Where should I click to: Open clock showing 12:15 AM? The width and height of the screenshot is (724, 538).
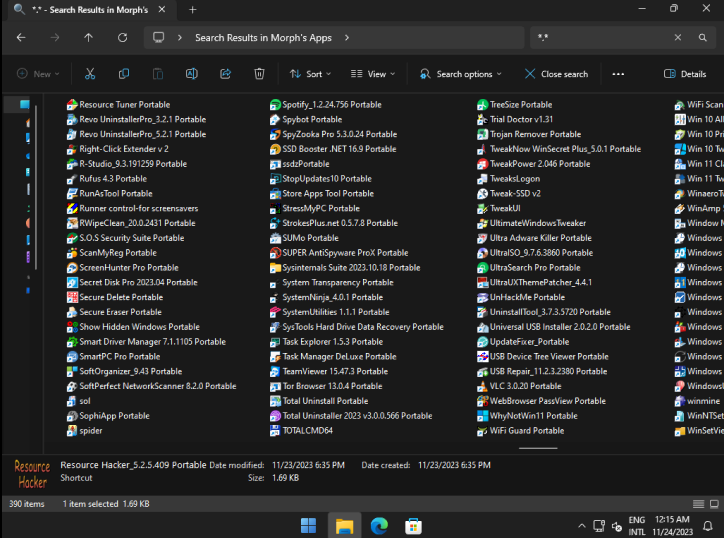[x=672, y=526]
